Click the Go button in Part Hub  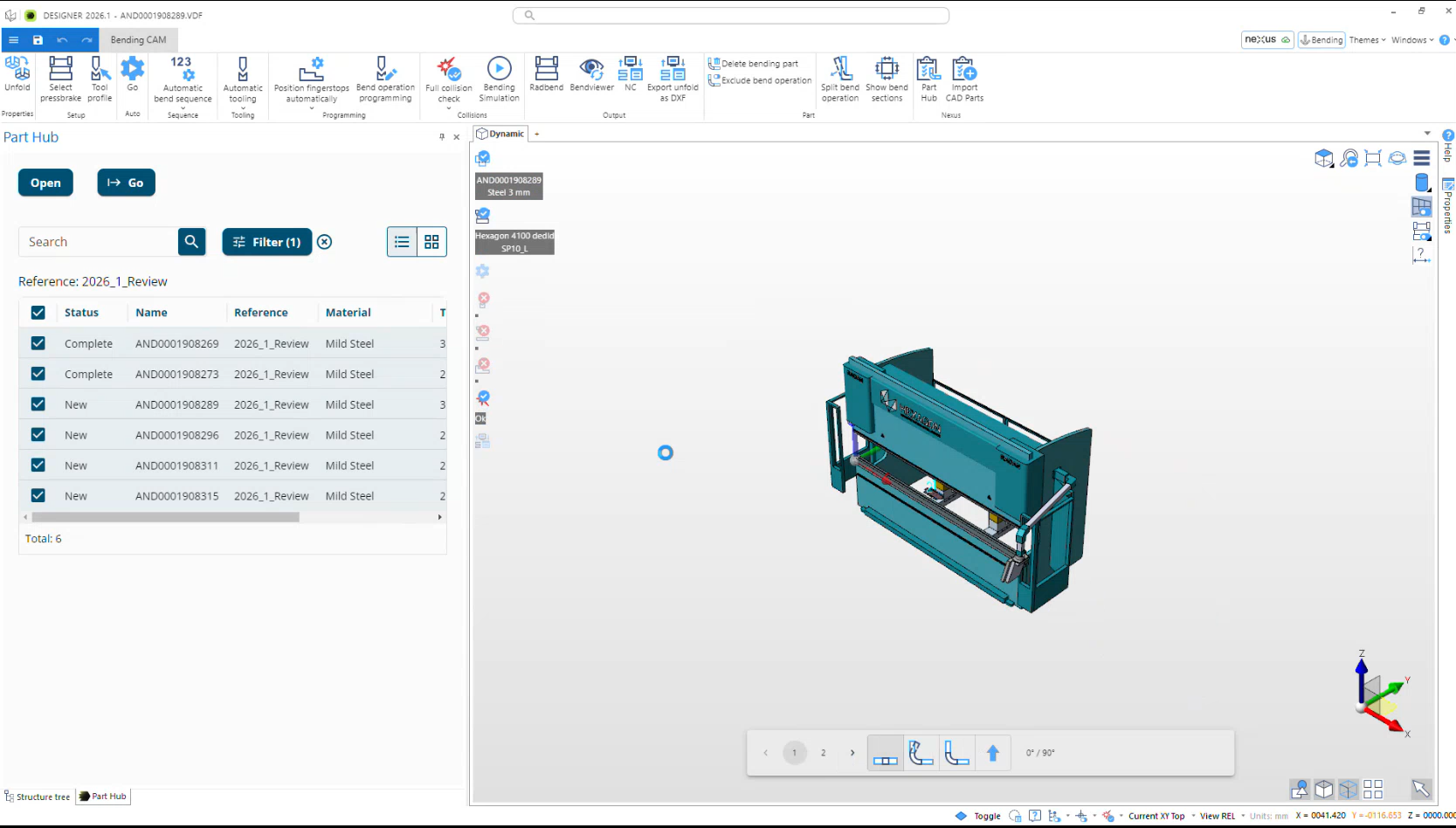(x=126, y=183)
